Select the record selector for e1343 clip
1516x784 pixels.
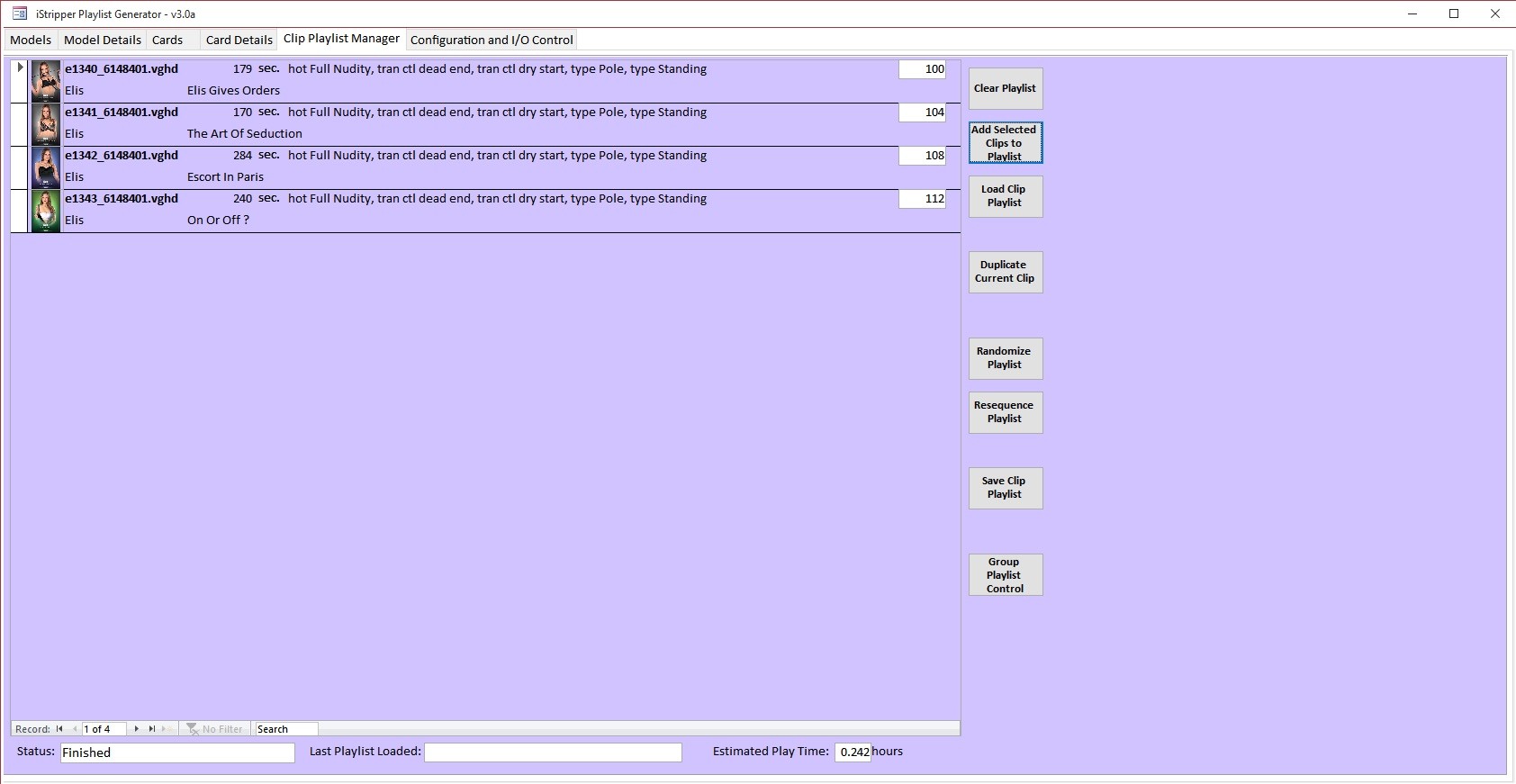click(20, 211)
